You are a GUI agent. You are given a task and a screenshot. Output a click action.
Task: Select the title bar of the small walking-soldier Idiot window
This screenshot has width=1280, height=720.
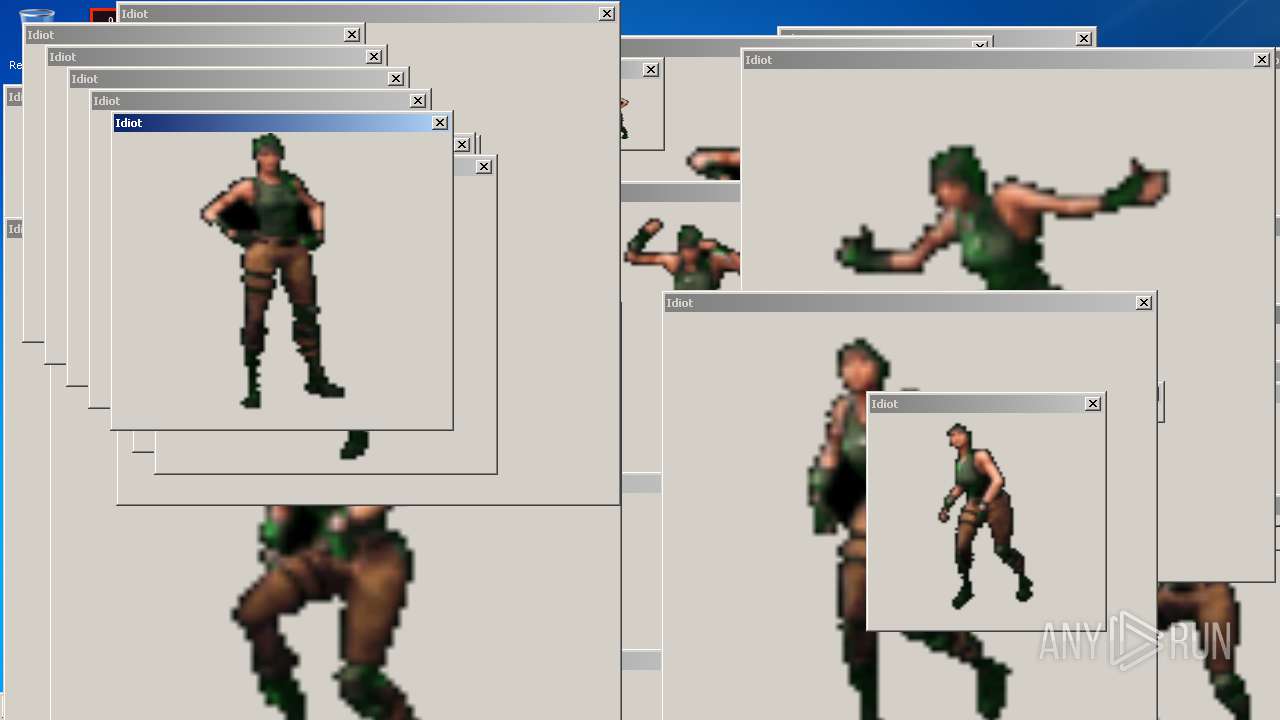(x=986, y=404)
